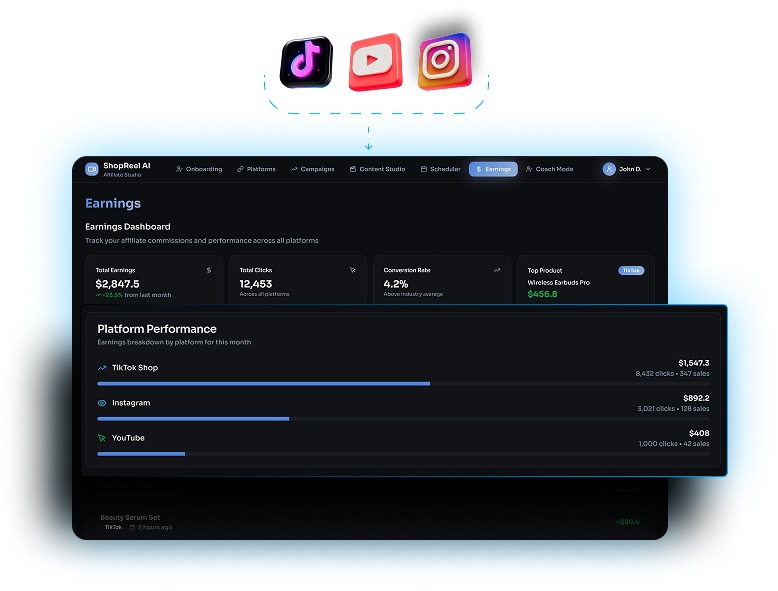Select the Scheduler tab
Screen dimensions: 778x591
point(441,169)
